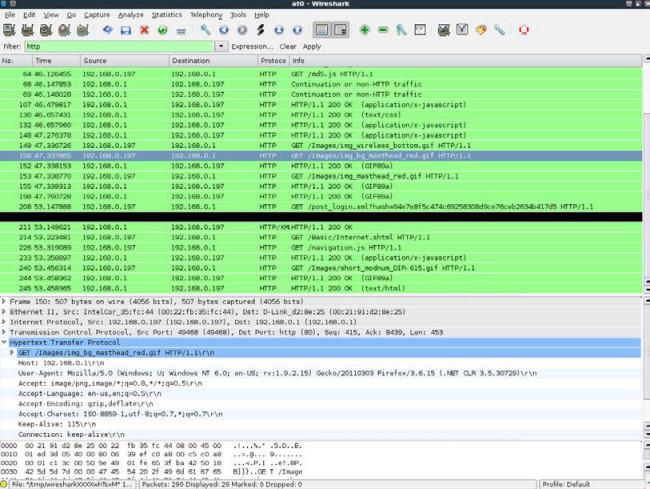Select packet 226 GET /navigation.js
This screenshot has height=489, width=650.
pyautogui.click(x=321, y=247)
